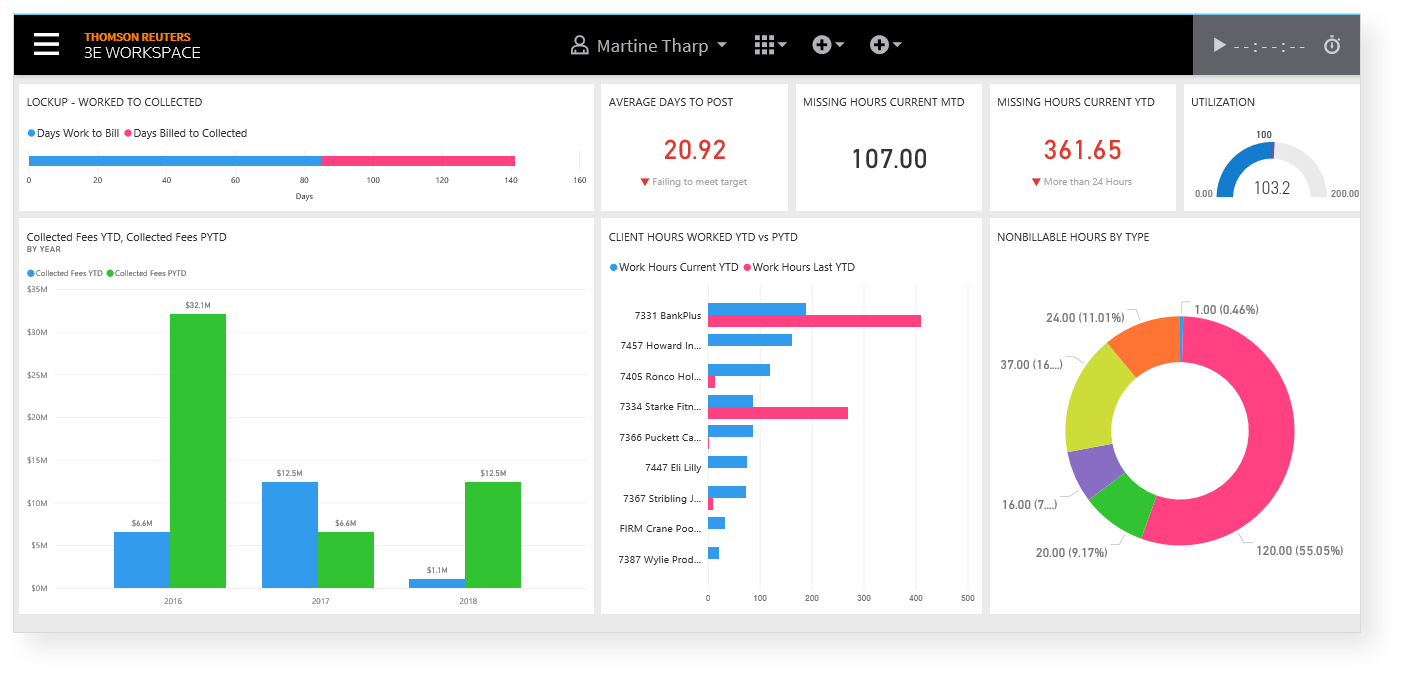The height and width of the screenshot is (674, 1402).
Task: Open the hamburger navigation menu
Action: click(46, 45)
